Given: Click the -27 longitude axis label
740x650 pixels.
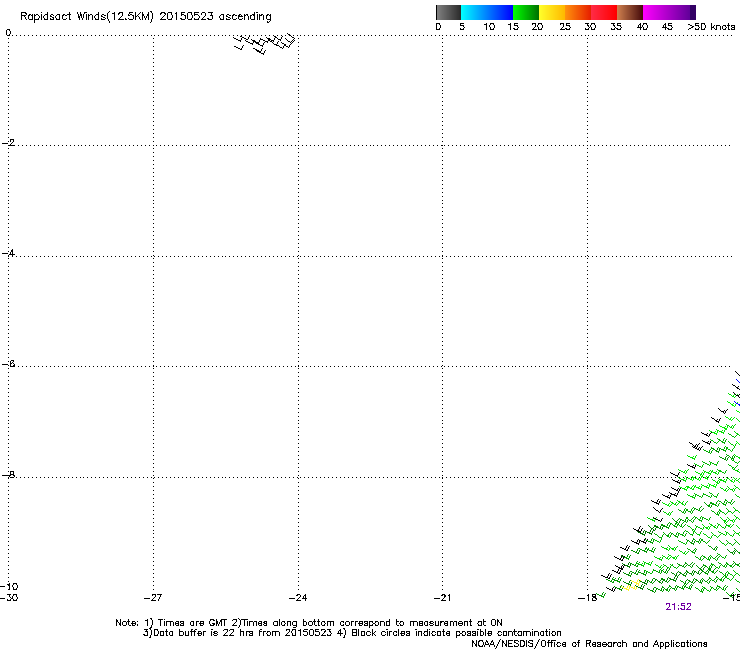Looking at the screenshot, I should click(153, 598).
